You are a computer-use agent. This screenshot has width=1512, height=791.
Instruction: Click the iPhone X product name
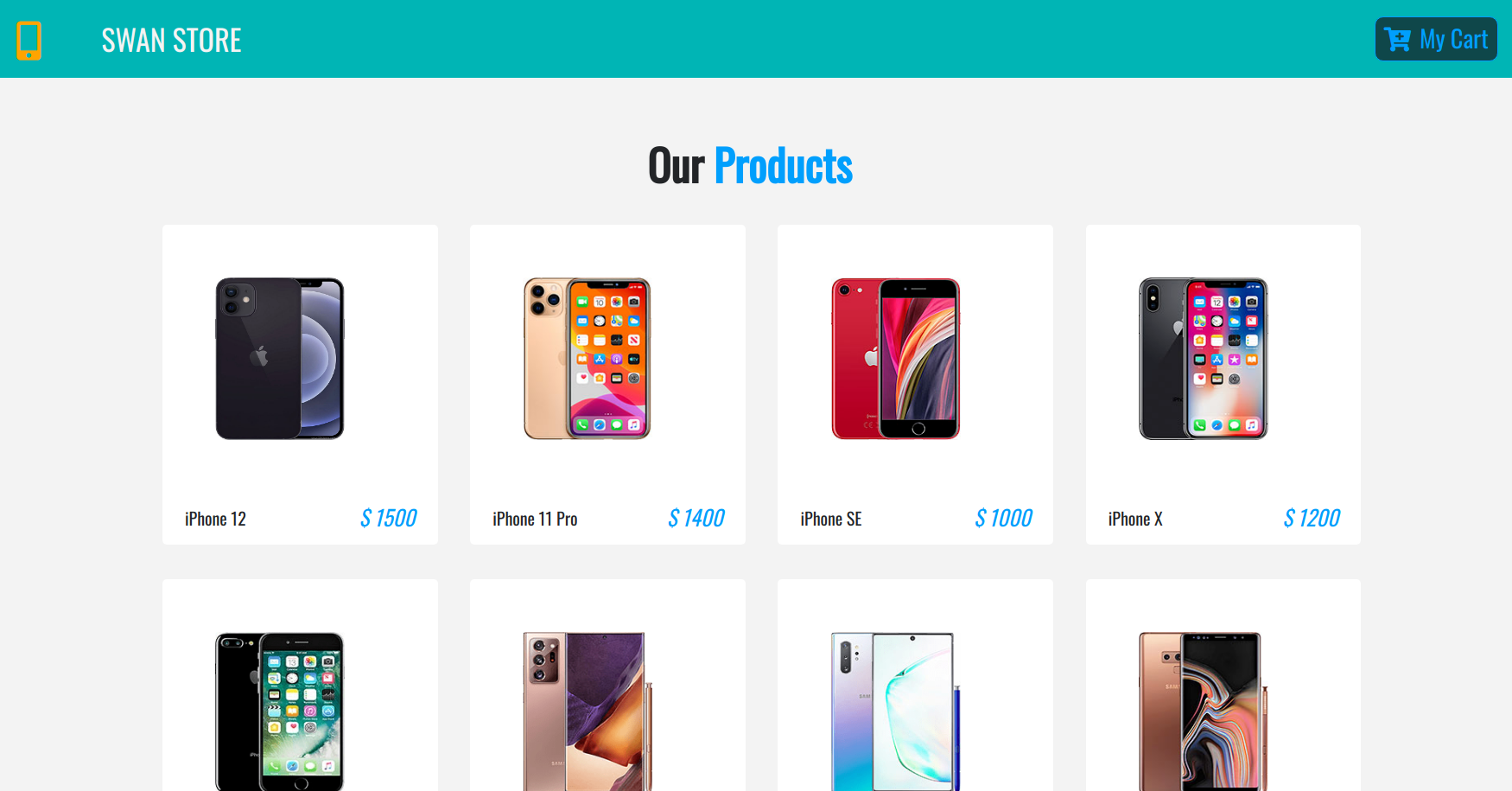coord(1135,519)
